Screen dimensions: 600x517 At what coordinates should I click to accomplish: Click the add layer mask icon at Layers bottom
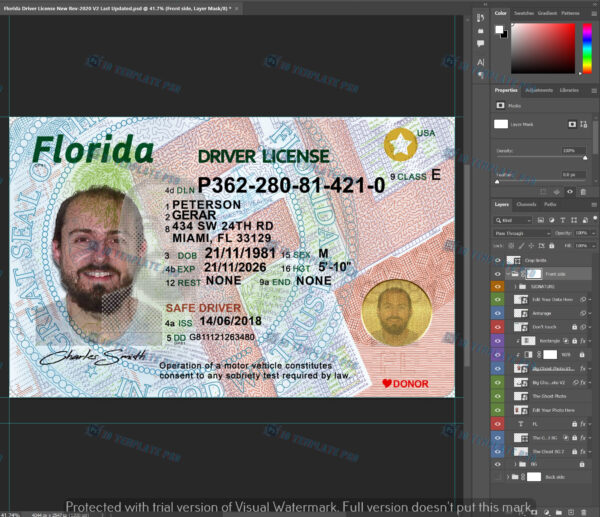tap(535, 512)
